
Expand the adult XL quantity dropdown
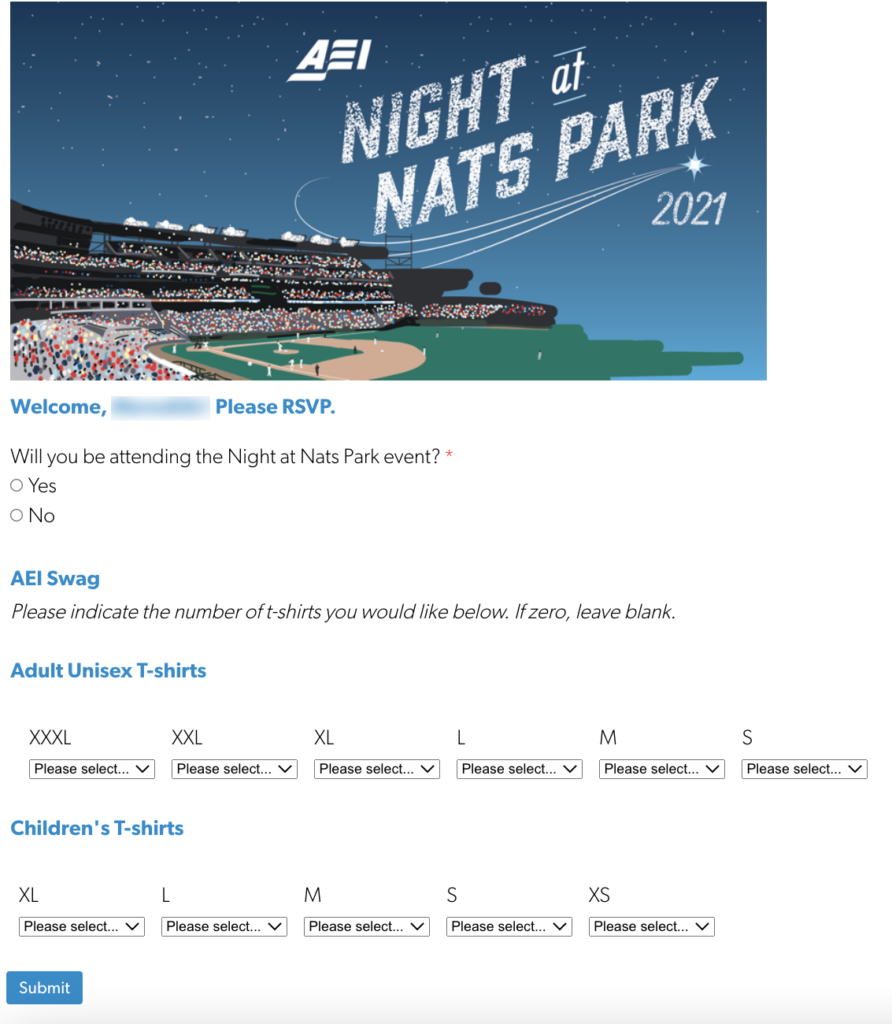tap(377, 769)
